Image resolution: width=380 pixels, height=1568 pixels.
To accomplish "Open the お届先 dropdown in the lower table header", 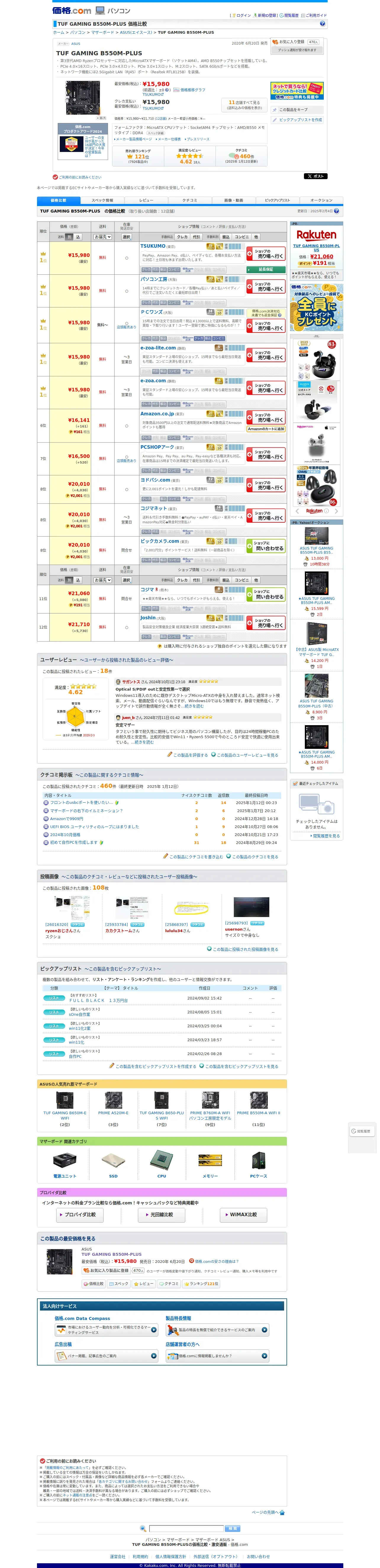I will 102,580.
